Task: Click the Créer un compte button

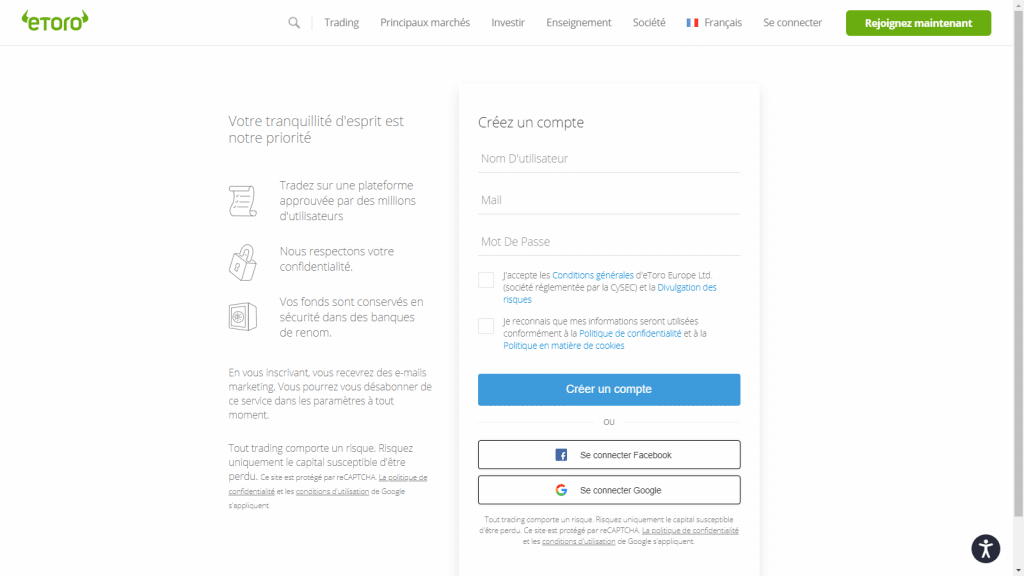Action: [x=609, y=389]
